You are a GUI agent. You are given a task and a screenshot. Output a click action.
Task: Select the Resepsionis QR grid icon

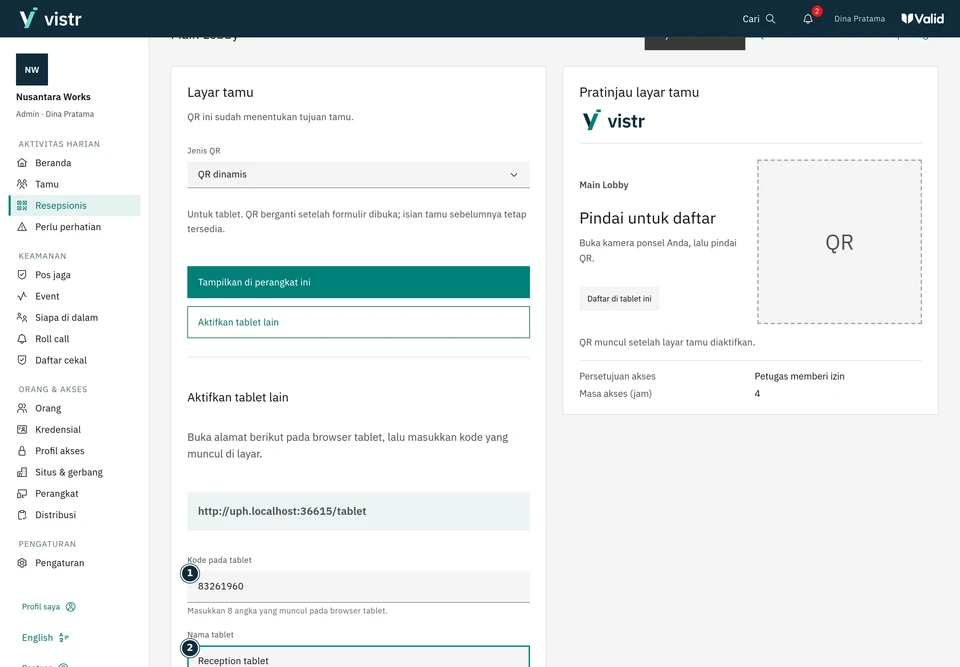pyautogui.click(x=22, y=206)
